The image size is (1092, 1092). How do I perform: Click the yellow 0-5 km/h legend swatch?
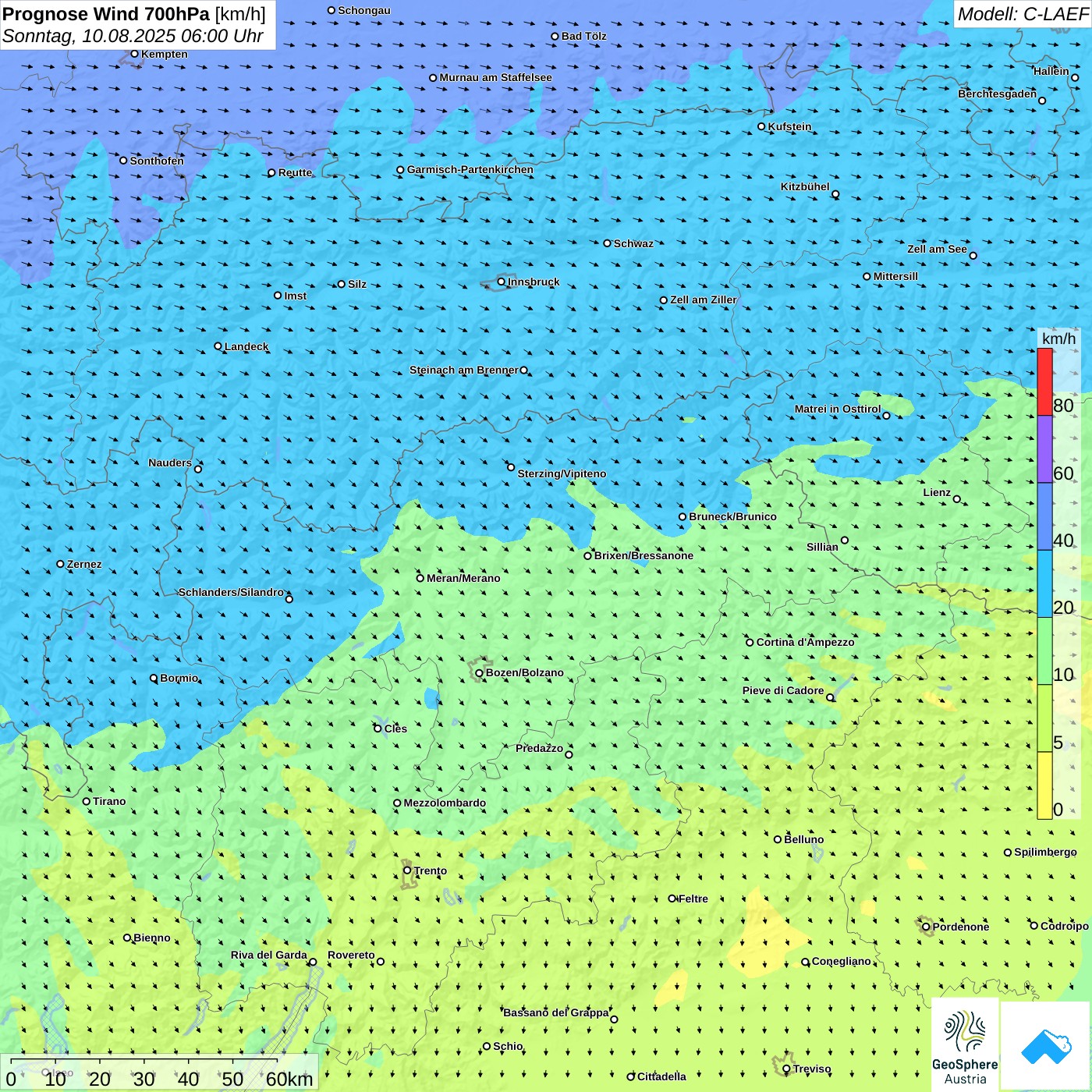tap(1044, 785)
